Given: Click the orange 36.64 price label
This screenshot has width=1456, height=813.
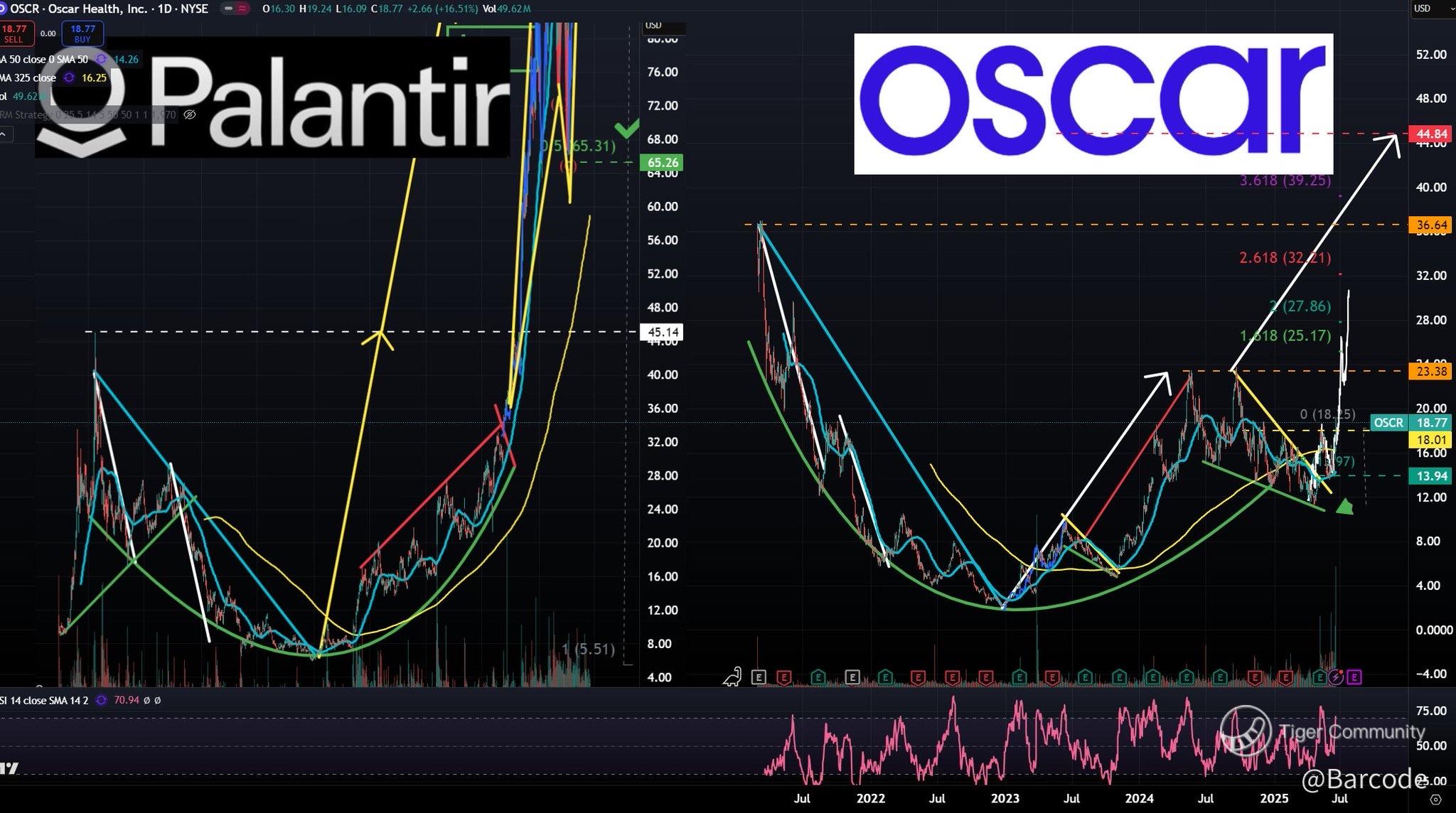Looking at the screenshot, I should pos(1431,225).
